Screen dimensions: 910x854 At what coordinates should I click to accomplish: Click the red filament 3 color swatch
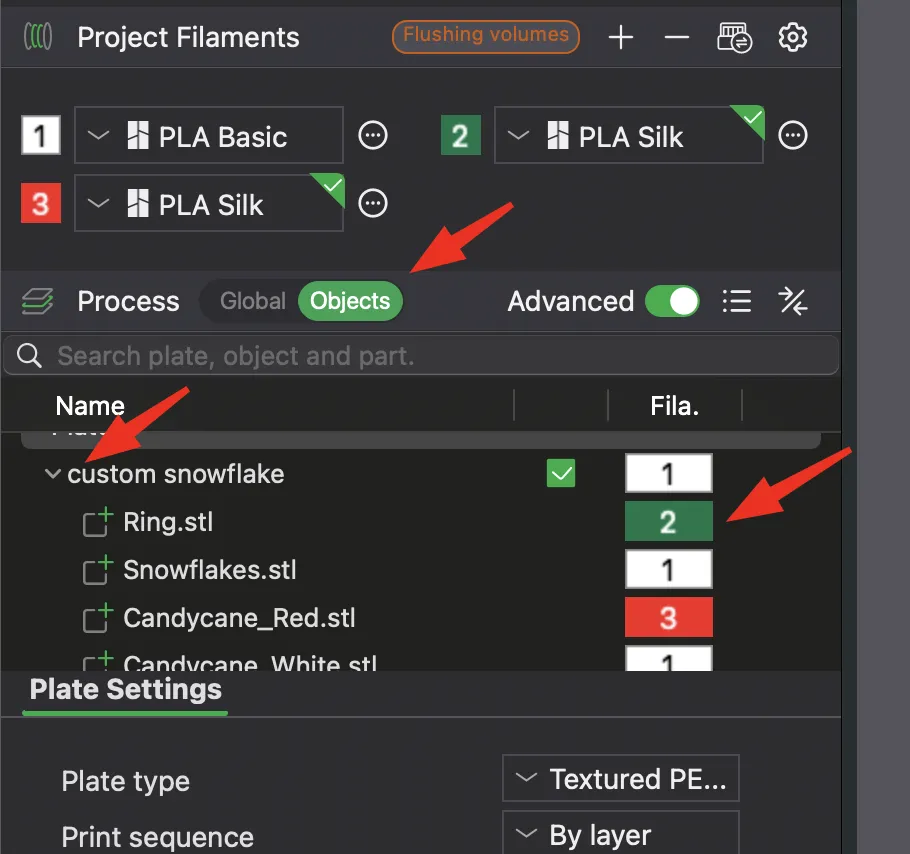41,204
